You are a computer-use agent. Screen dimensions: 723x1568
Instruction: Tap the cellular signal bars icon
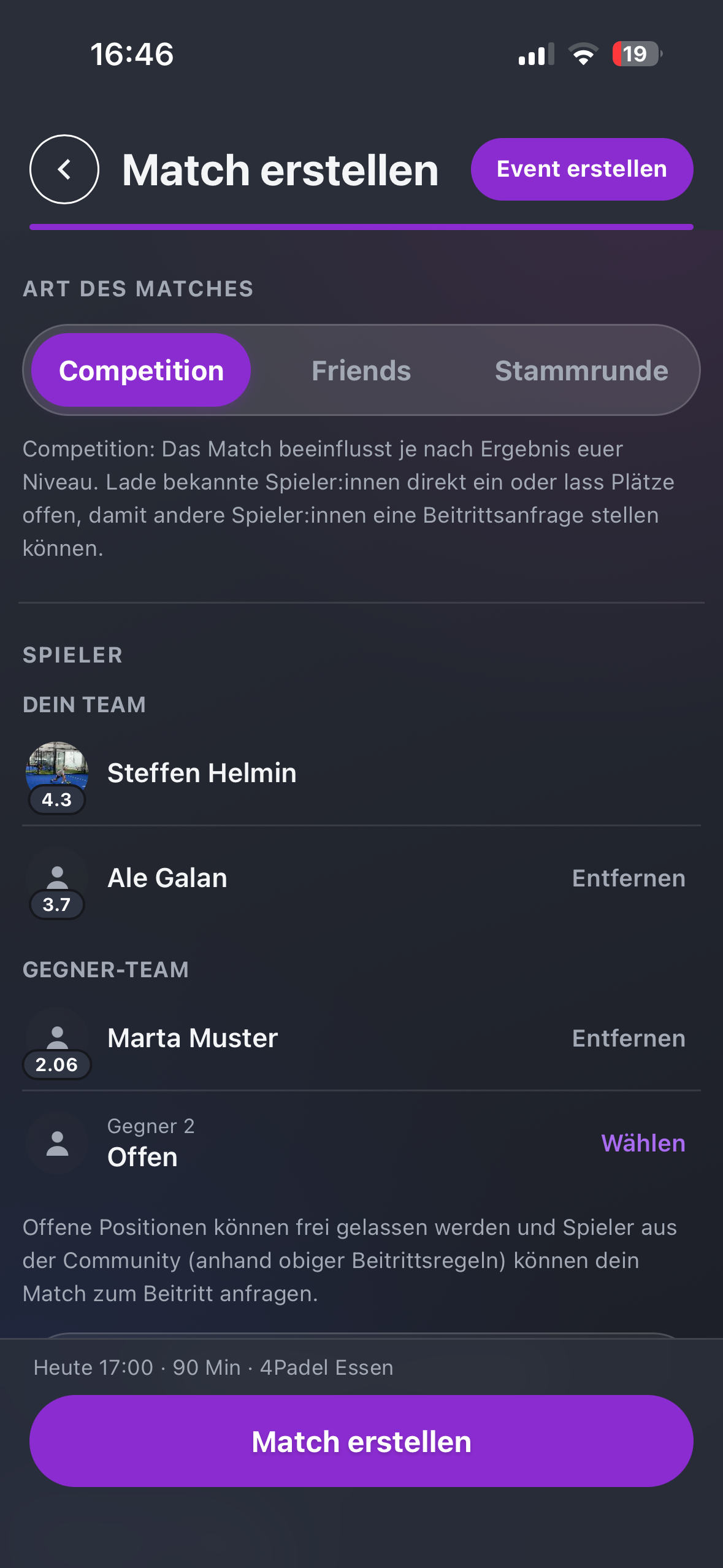(536, 54)
